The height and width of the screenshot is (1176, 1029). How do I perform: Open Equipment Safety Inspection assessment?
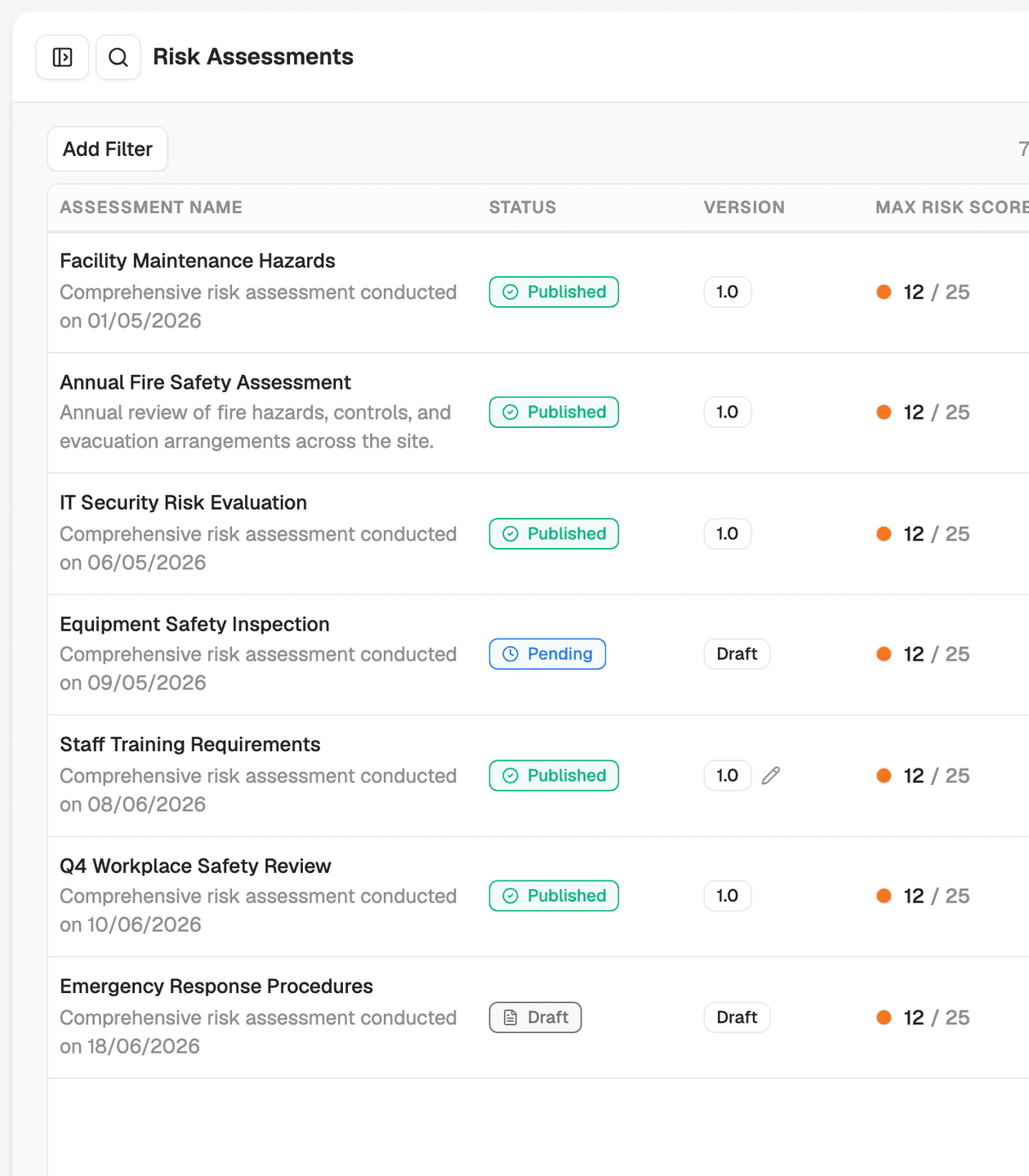click(194, 624)
